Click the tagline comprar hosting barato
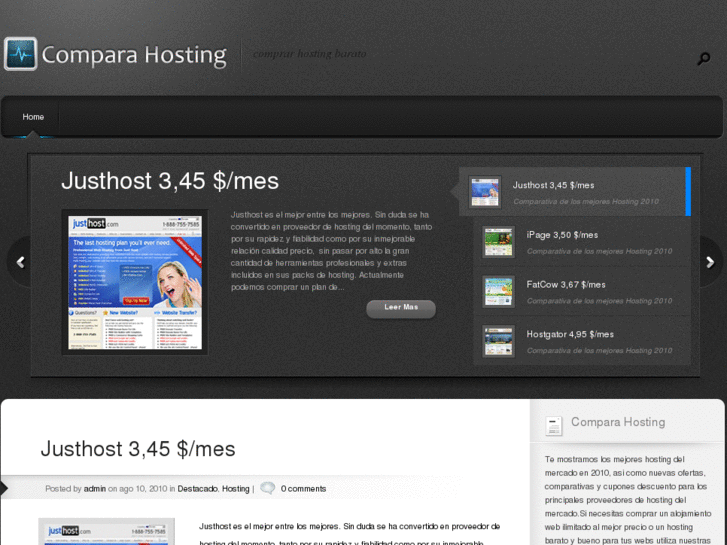This screenshot has height=545, width=727. pyautogui.click(x=309, y=54)
